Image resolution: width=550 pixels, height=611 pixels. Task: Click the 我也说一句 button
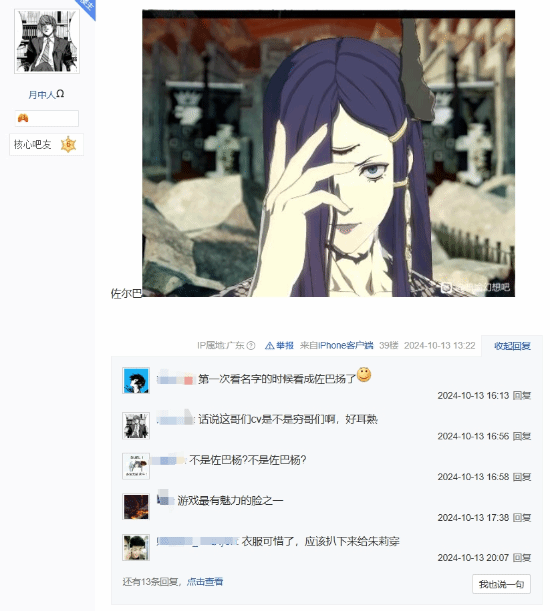pyautogui.click(x=501, y=584)
